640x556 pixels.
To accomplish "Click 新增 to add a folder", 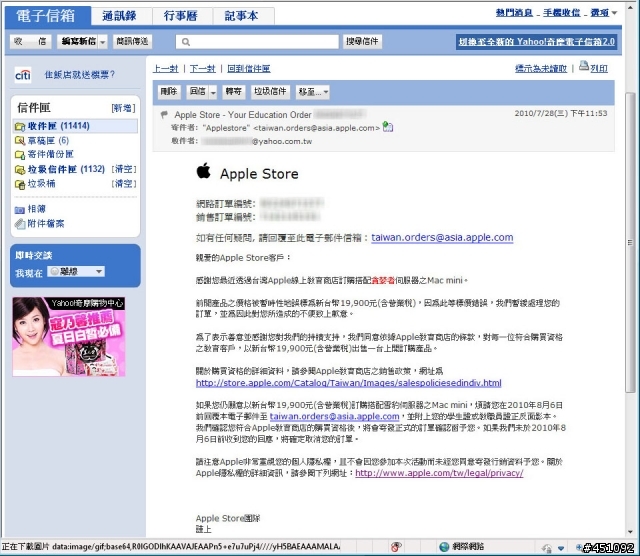I will coord(123,108).
